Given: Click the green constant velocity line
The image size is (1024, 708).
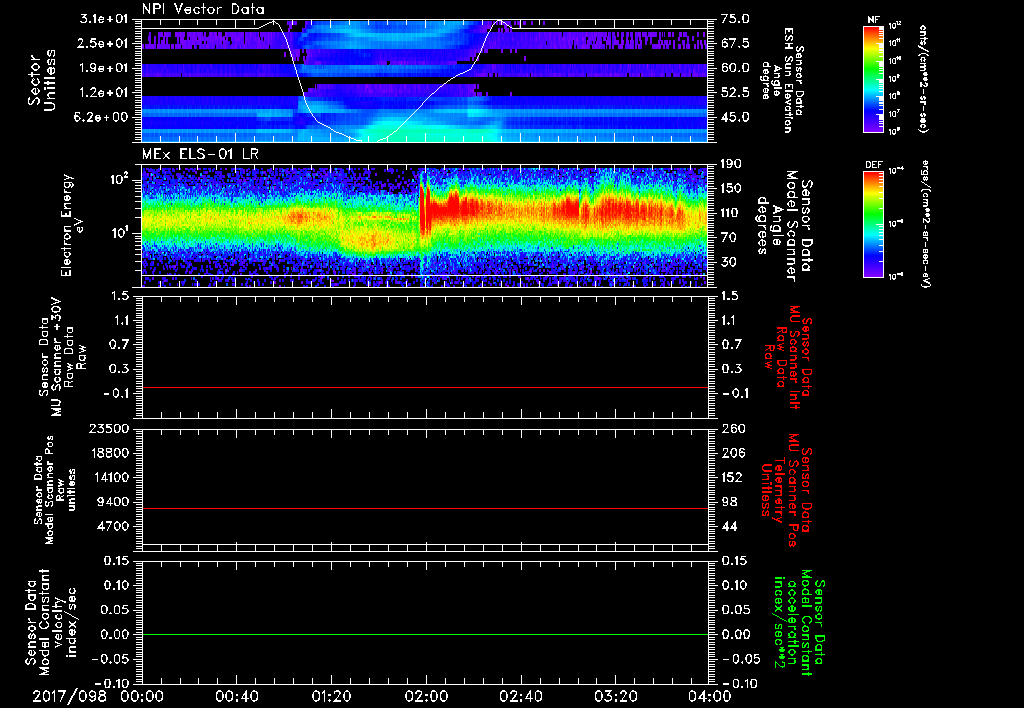Looking at the screenshot, I should (x=425, y=634).
